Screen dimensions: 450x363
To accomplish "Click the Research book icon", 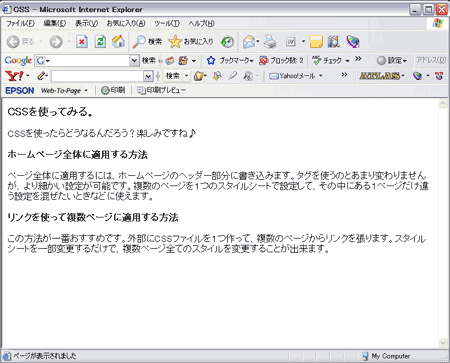I will point(333,42).
